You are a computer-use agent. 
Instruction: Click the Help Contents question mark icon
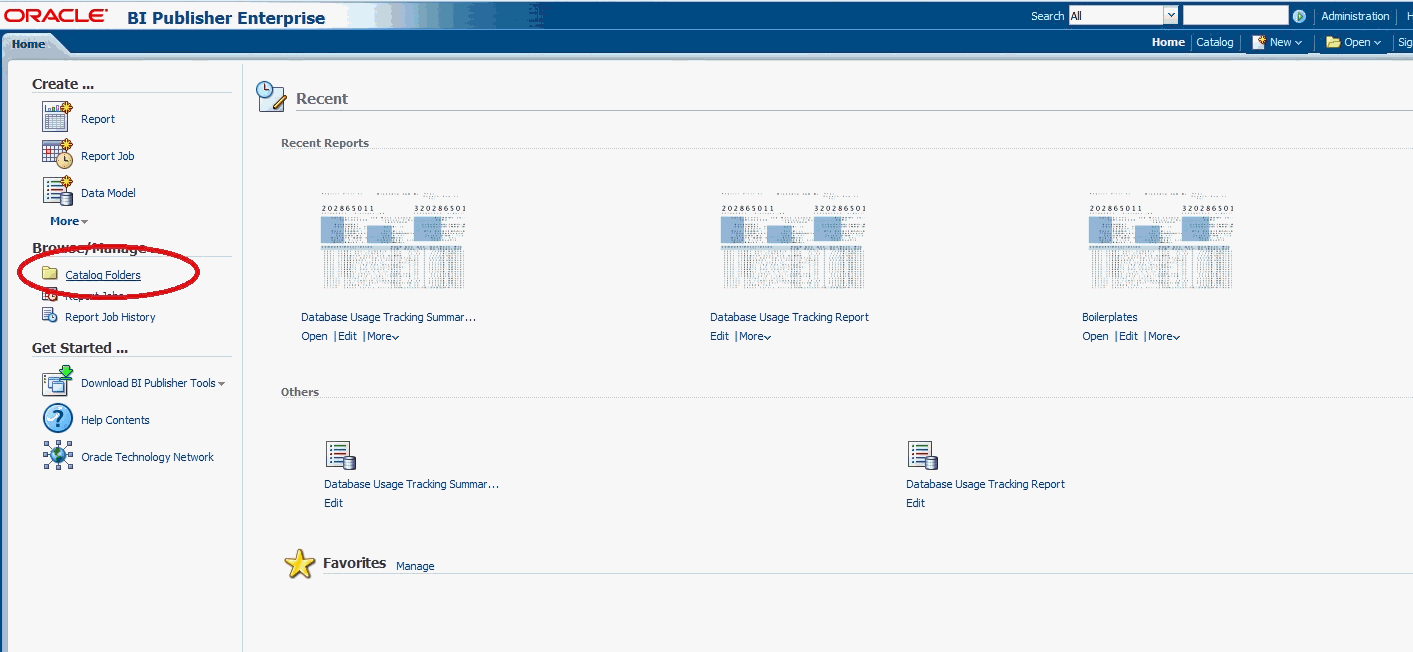58,419
